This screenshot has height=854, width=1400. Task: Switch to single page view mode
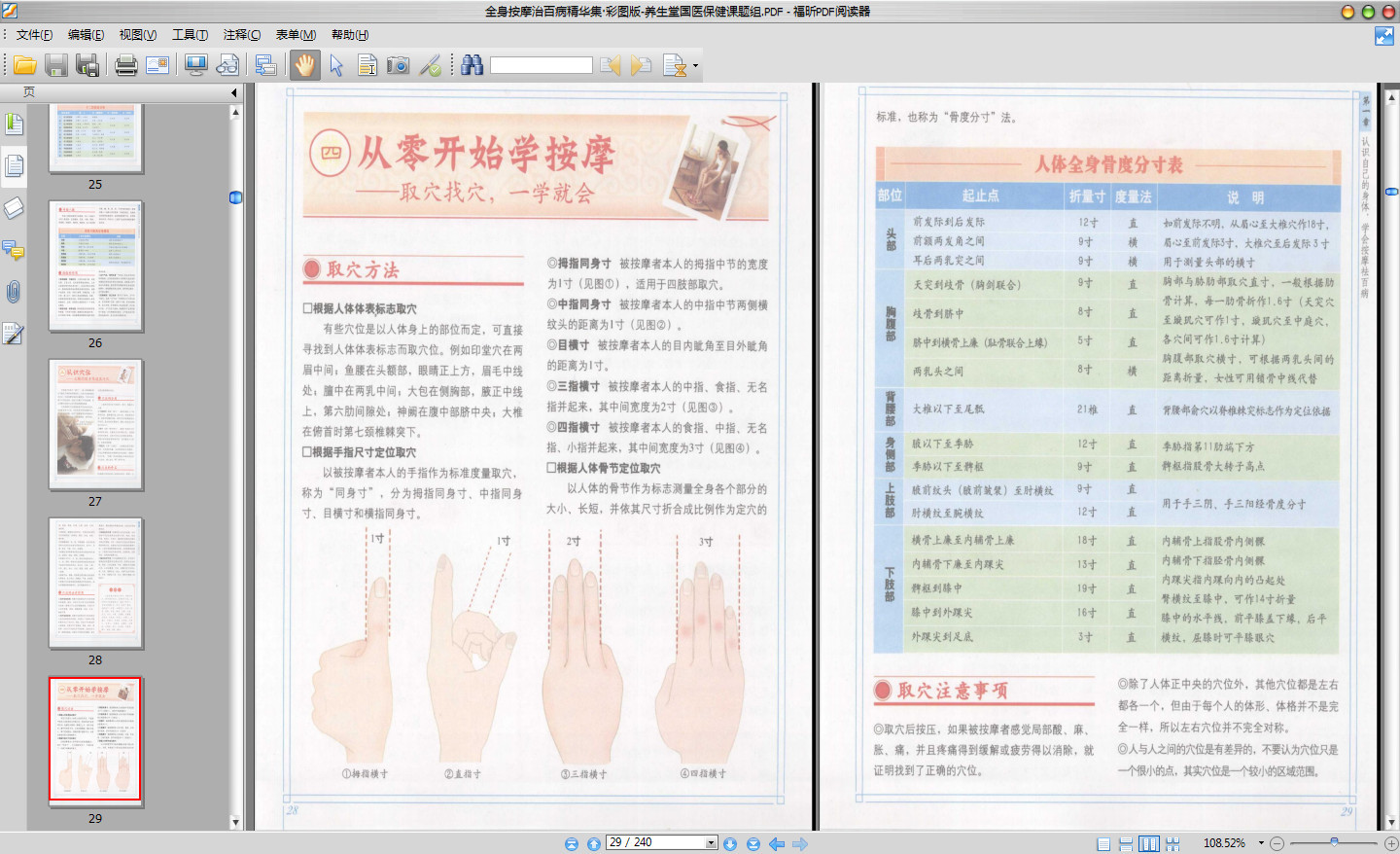click(x=1103, y=843)
